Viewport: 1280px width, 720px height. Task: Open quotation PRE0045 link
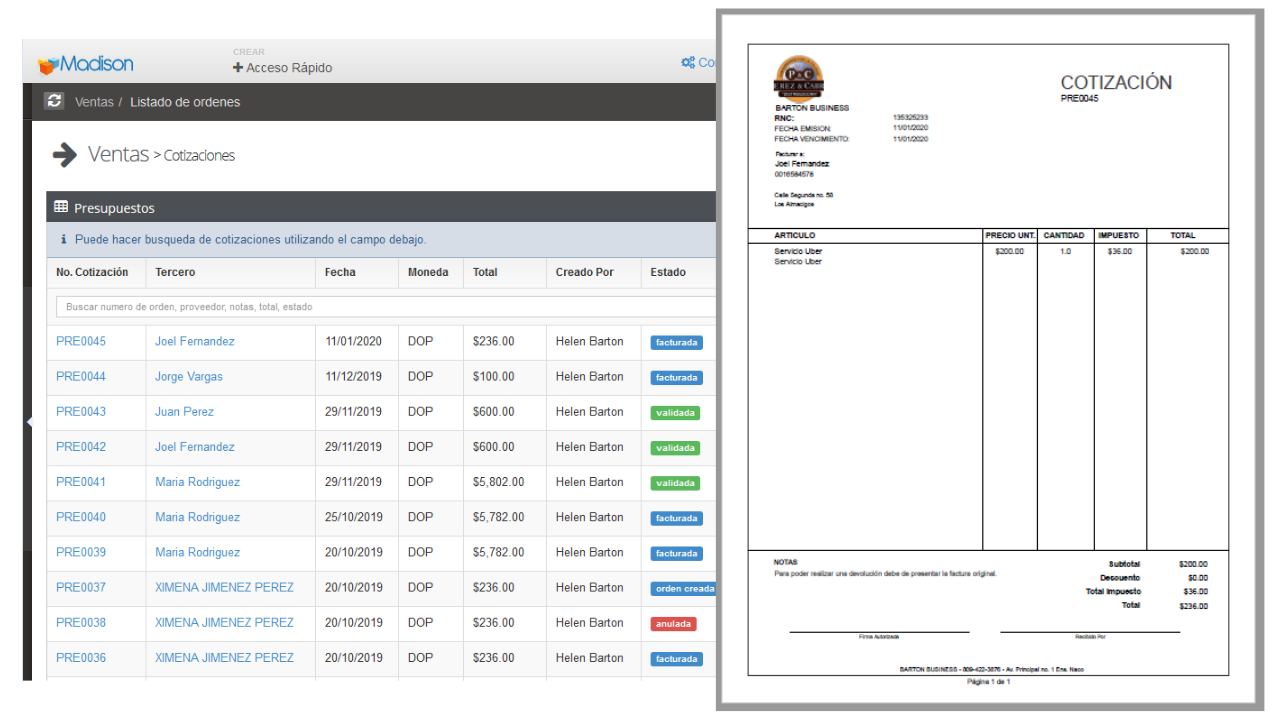(81, 341)
